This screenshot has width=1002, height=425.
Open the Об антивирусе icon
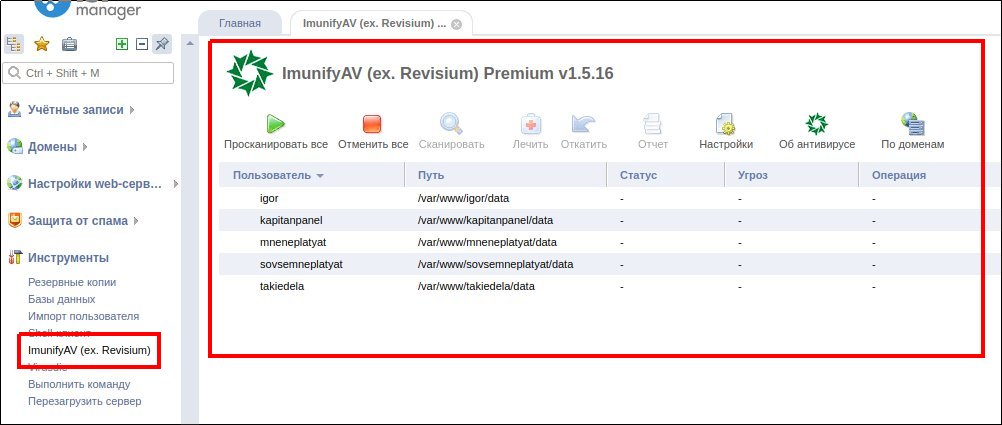tap(817, 123)
